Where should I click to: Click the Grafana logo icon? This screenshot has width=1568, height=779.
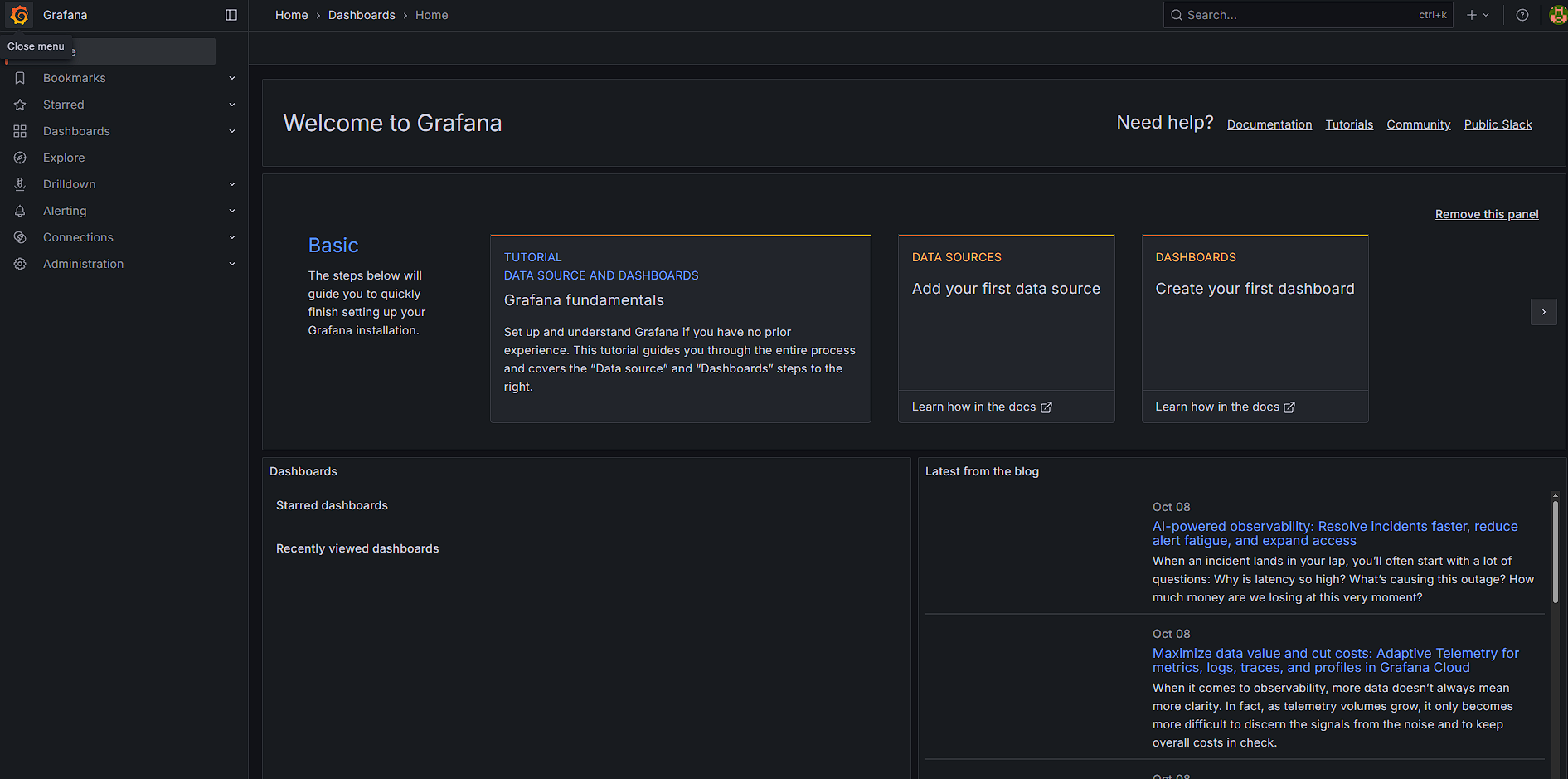pyautogui.click(x=20, y=15)
